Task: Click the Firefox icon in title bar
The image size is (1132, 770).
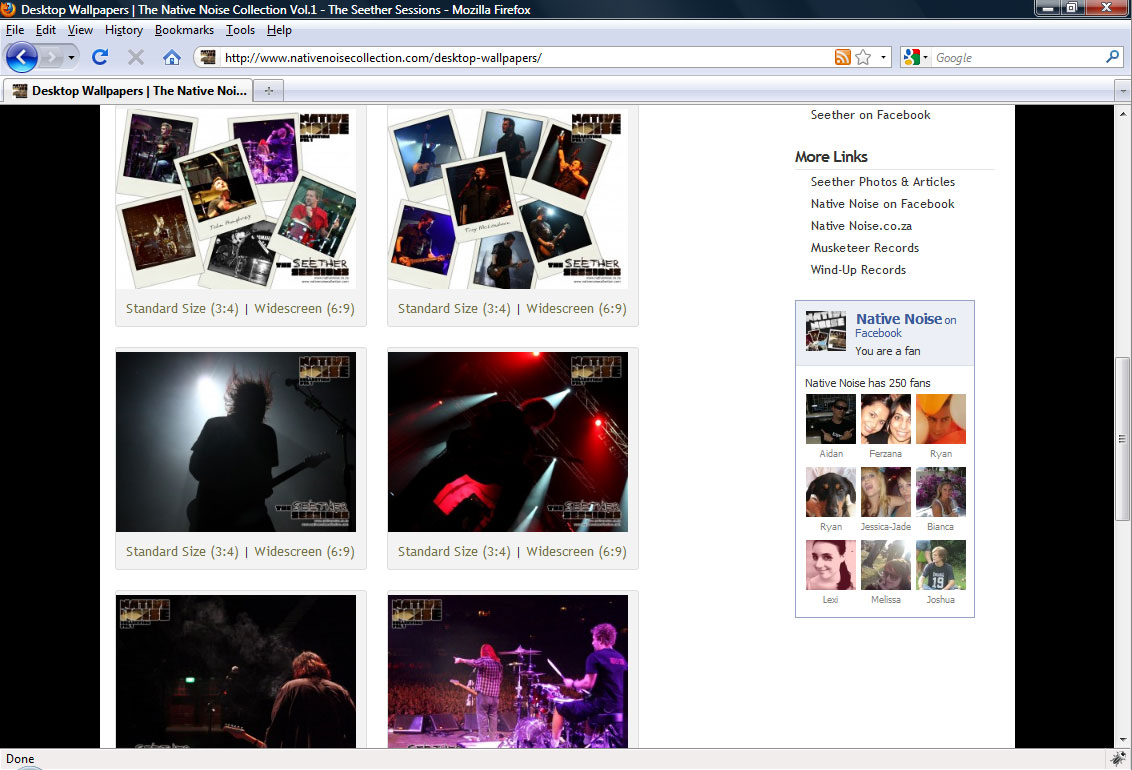Action: (9, 9)
